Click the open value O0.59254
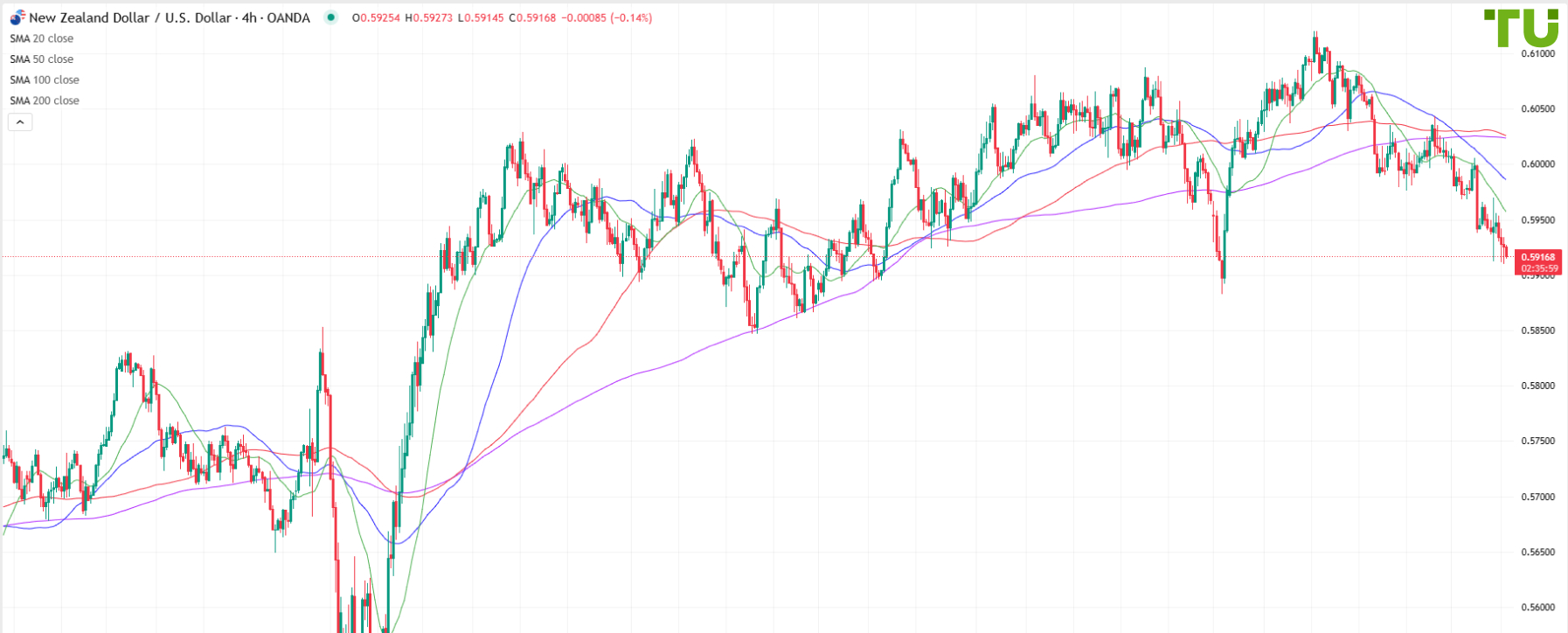The image size is (1568, 633). click(376, 17)
